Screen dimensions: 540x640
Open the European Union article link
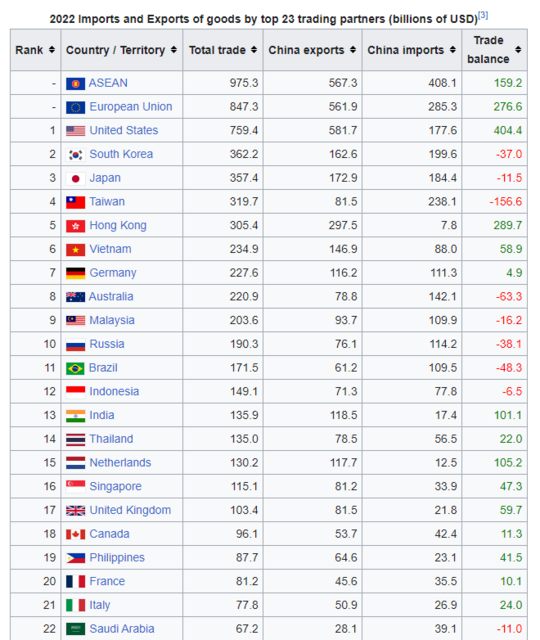point(131,107)
